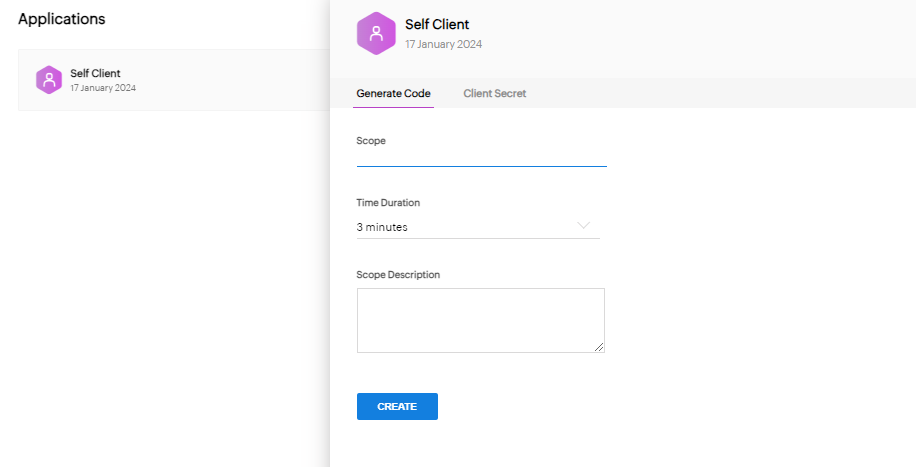Click the chevron arrow of Time Duration
The image size is (916, 467).
point(584,226)
